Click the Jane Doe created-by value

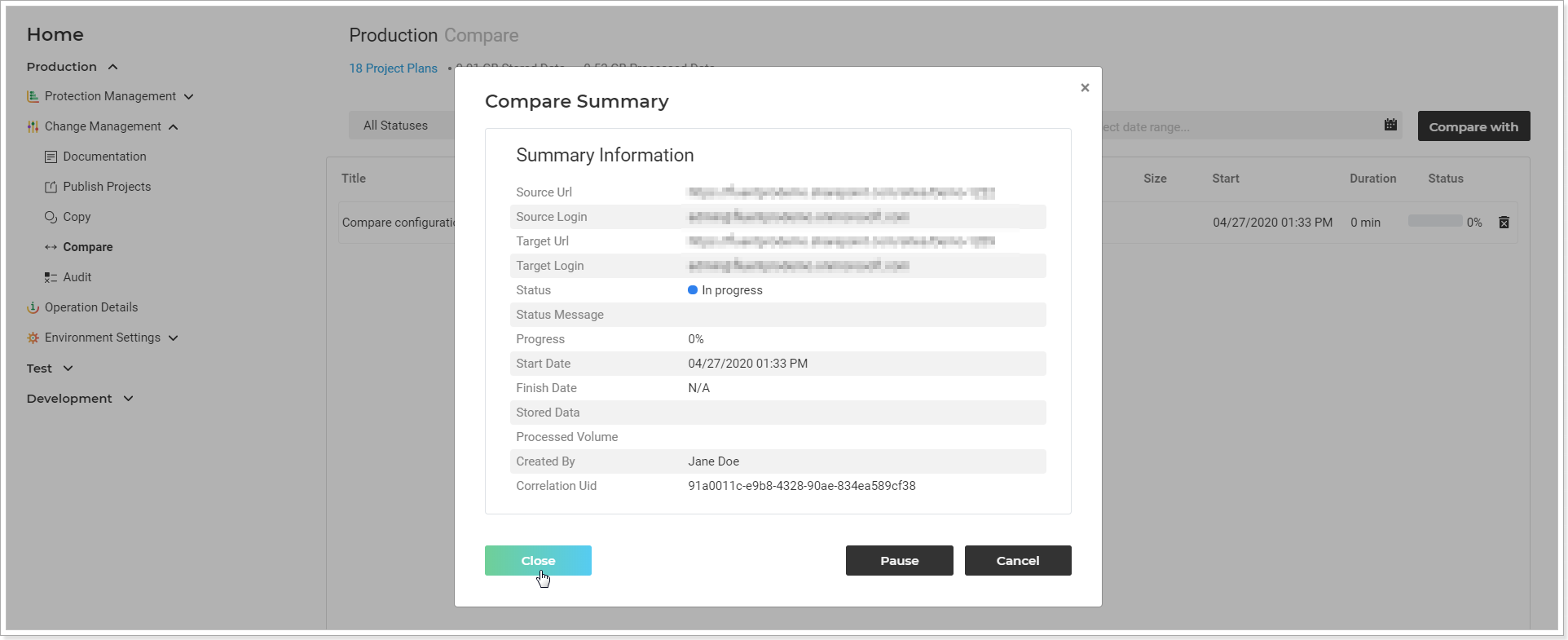coord(713,461)
